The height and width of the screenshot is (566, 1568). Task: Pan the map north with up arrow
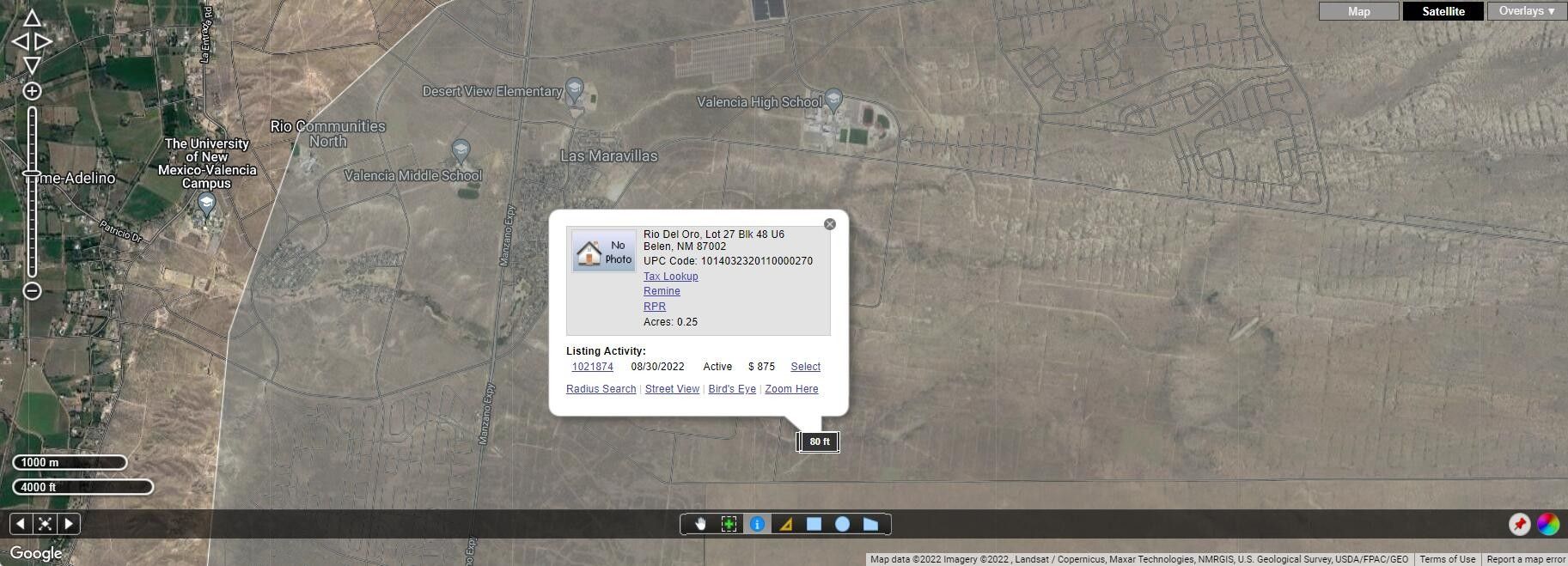click(32, 18)
